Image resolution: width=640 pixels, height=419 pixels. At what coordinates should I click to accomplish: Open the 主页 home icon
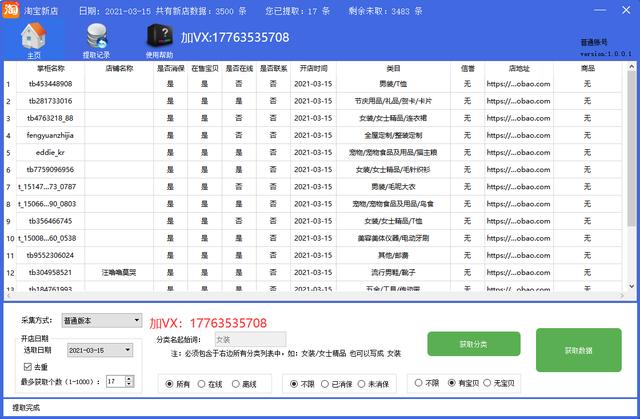point(34,40)
